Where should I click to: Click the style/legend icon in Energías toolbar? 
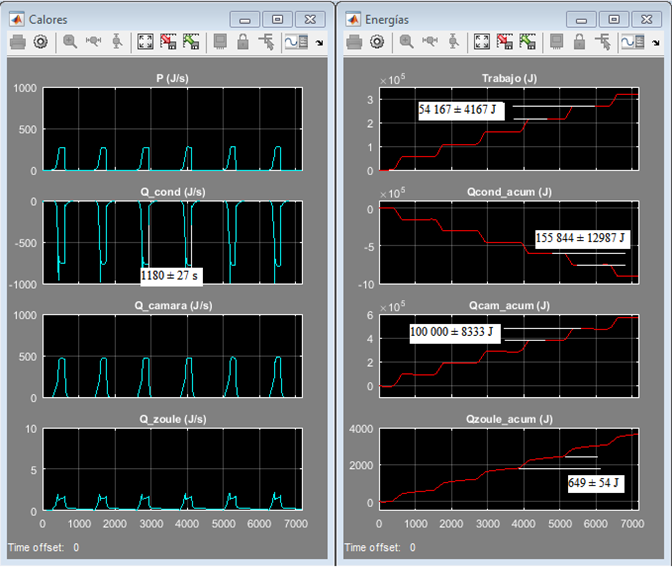633,42
